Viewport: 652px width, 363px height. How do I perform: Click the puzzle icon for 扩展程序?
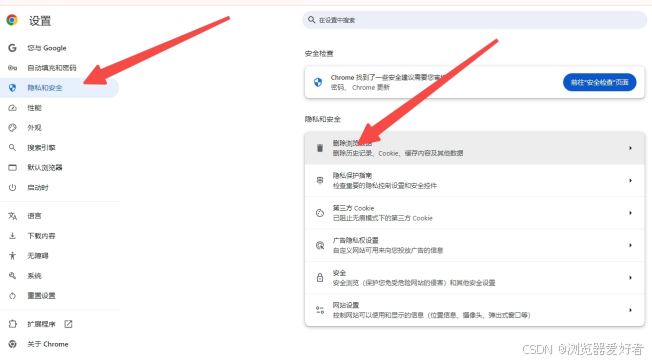12,324
